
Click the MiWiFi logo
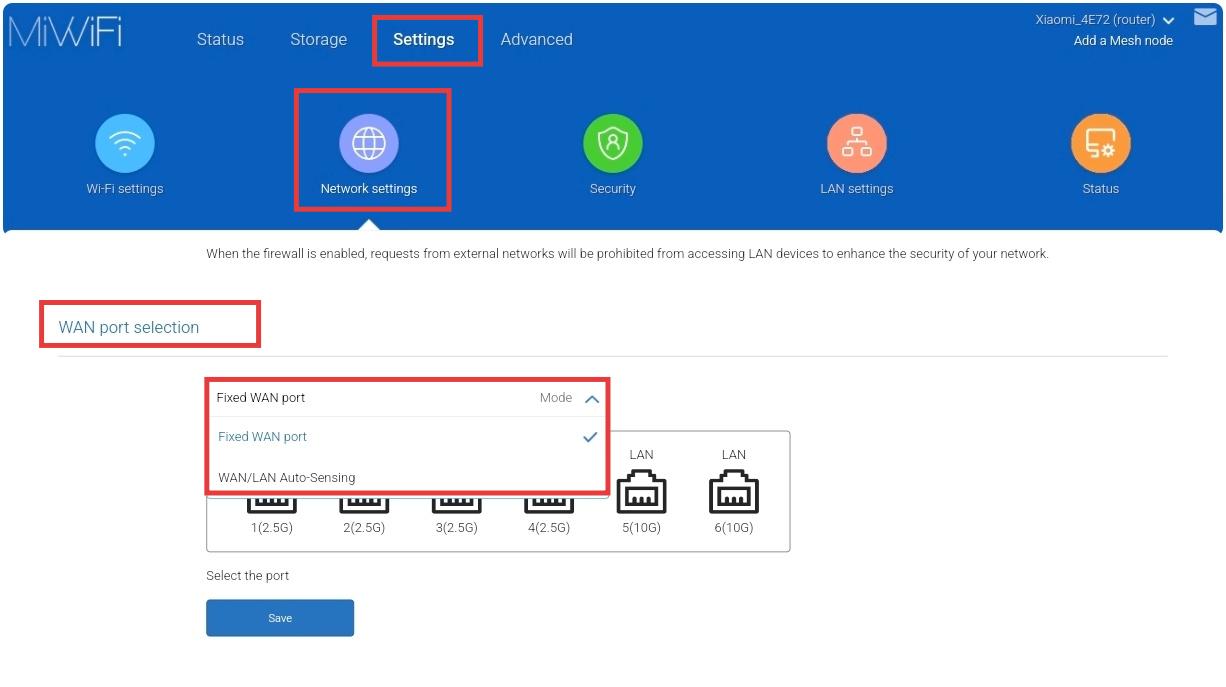tap(66, 32)
